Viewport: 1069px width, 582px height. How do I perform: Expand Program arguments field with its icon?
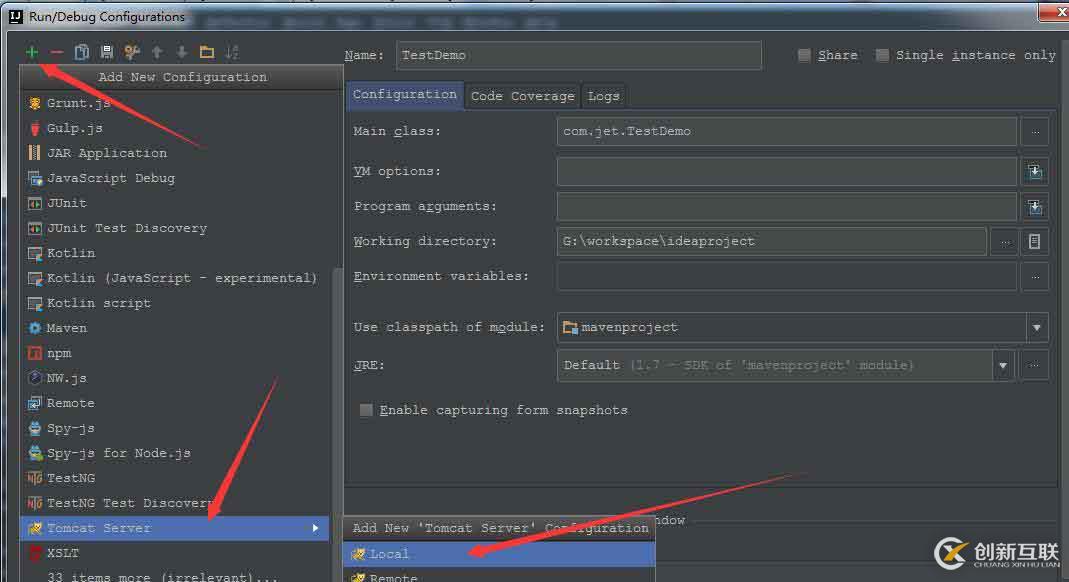pos(1035,206)
